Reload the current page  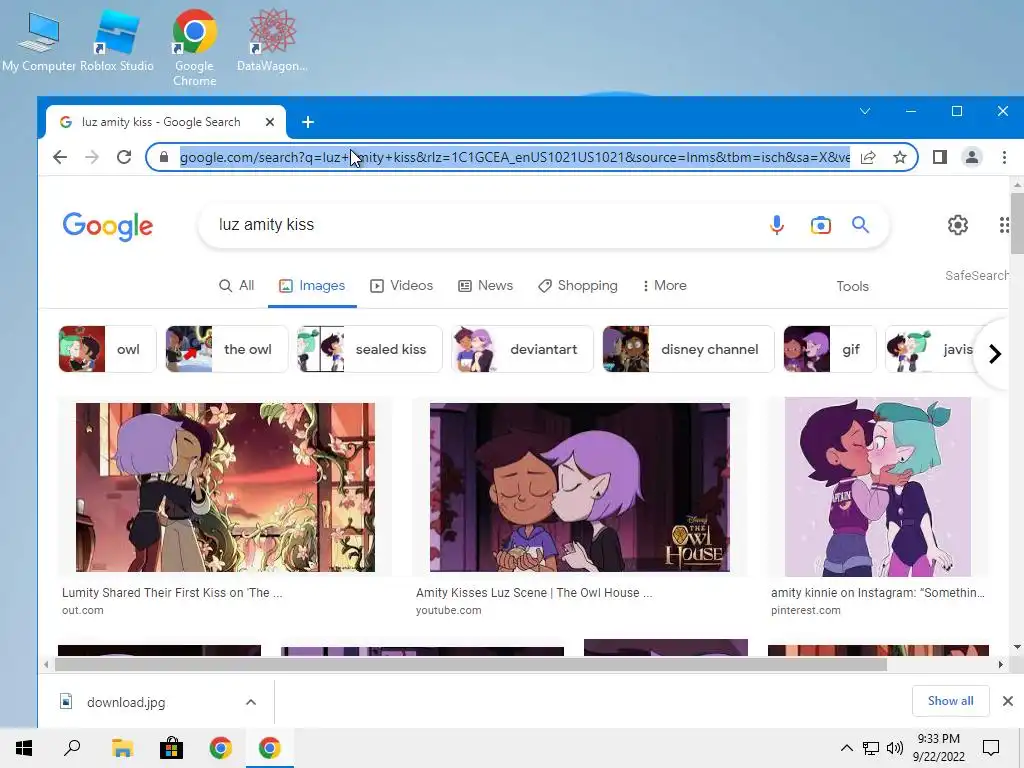(124, 157)
